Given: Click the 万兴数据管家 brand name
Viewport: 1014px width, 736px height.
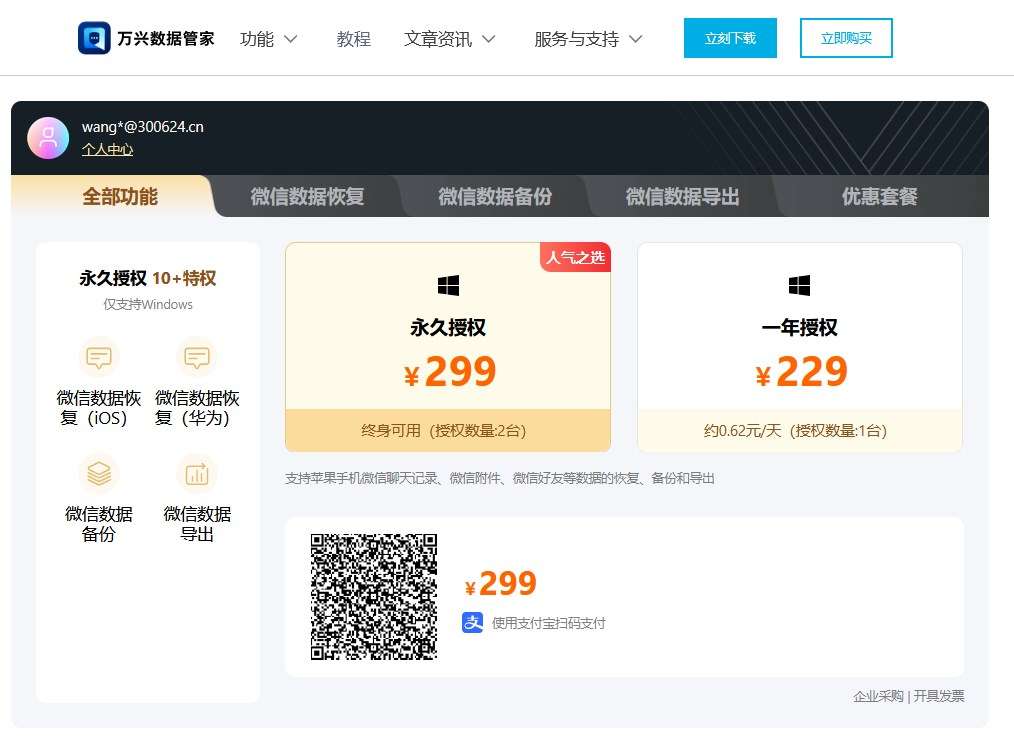Looking at the screenshot, I should pos(166,38).
